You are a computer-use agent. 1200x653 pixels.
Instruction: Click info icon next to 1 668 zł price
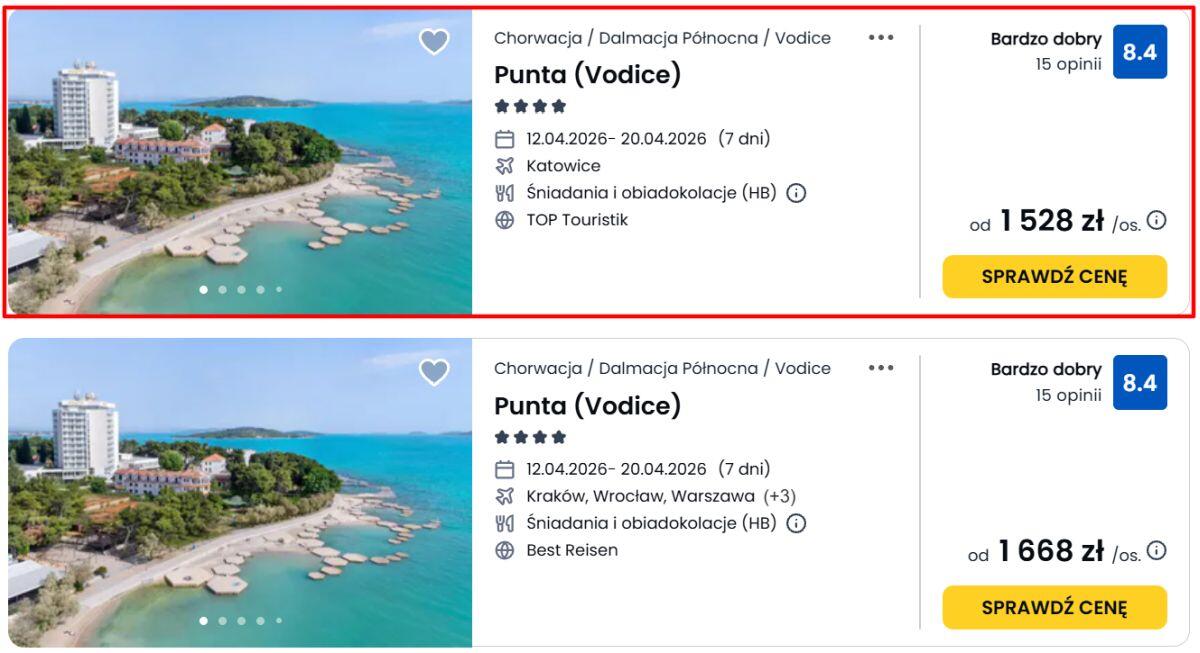[x=1157, y=550]
